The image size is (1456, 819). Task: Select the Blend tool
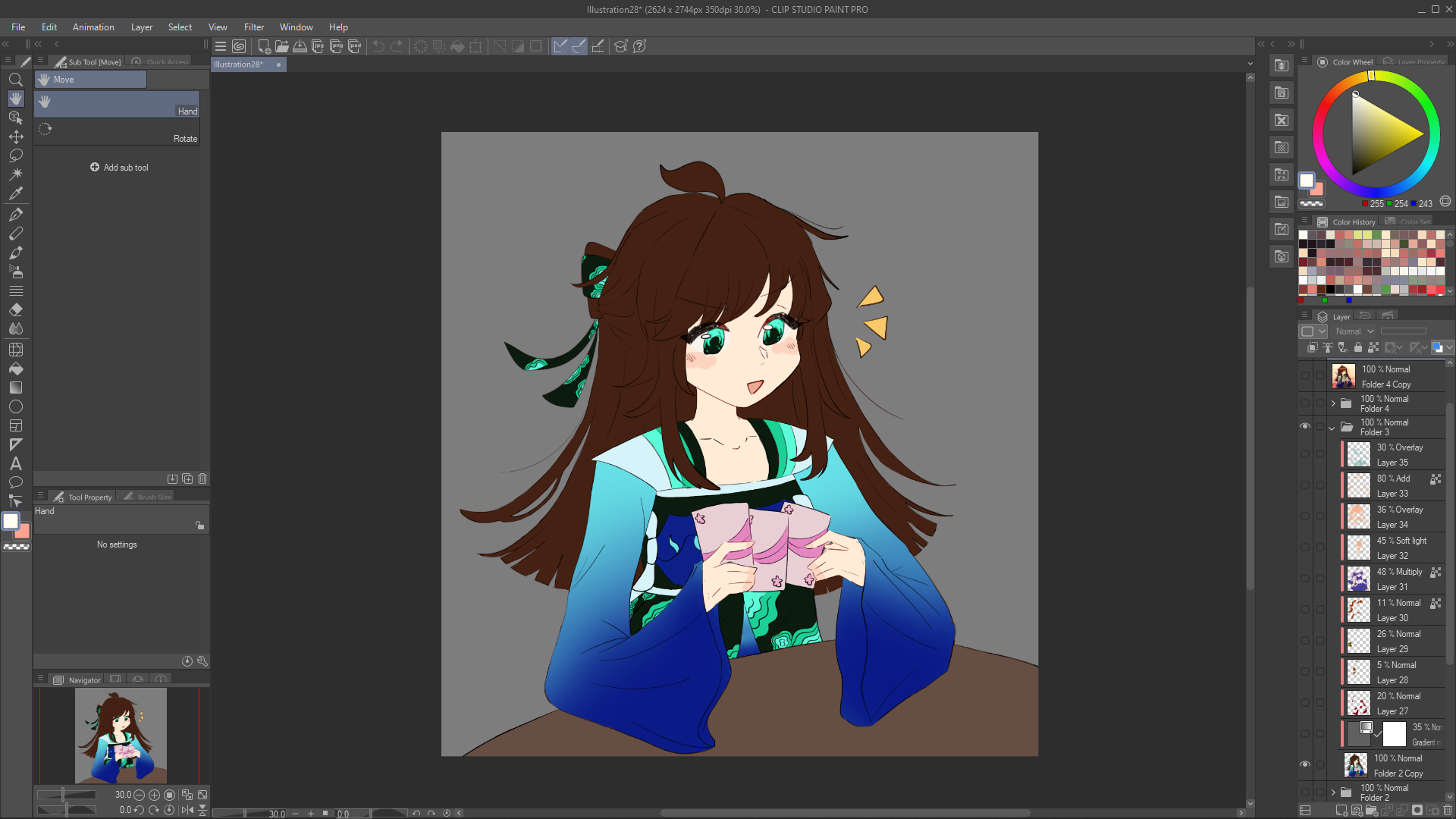point(15,328)
